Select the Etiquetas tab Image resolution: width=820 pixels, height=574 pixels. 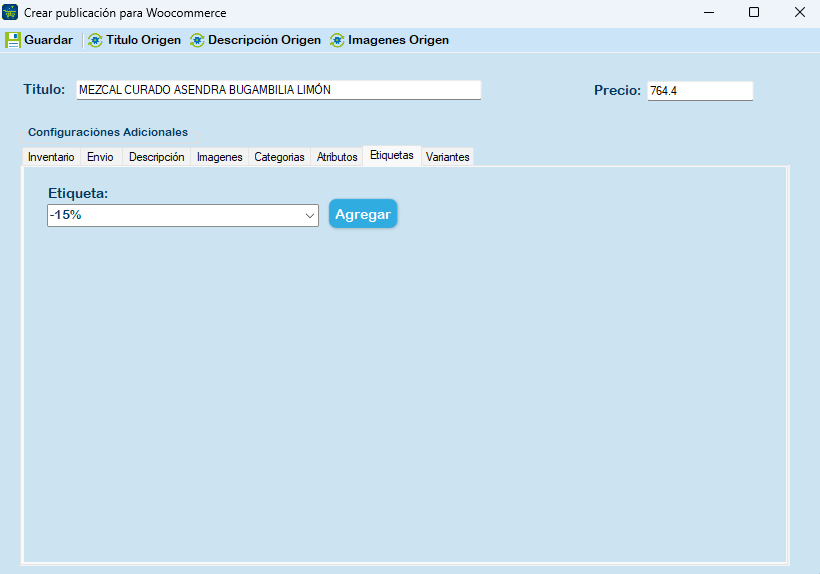[x=391, y=155]
